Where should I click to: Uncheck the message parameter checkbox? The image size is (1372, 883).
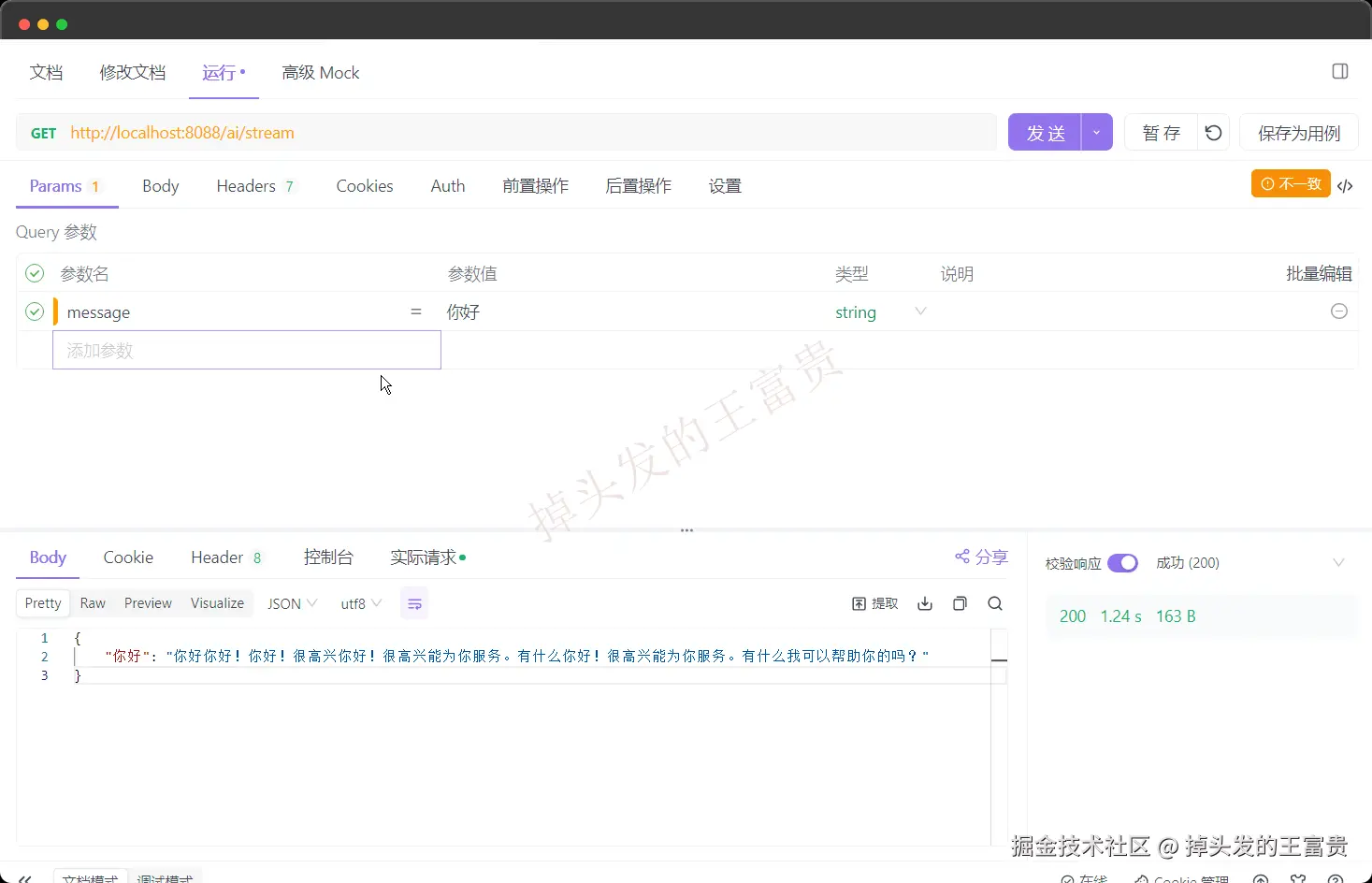35,311
